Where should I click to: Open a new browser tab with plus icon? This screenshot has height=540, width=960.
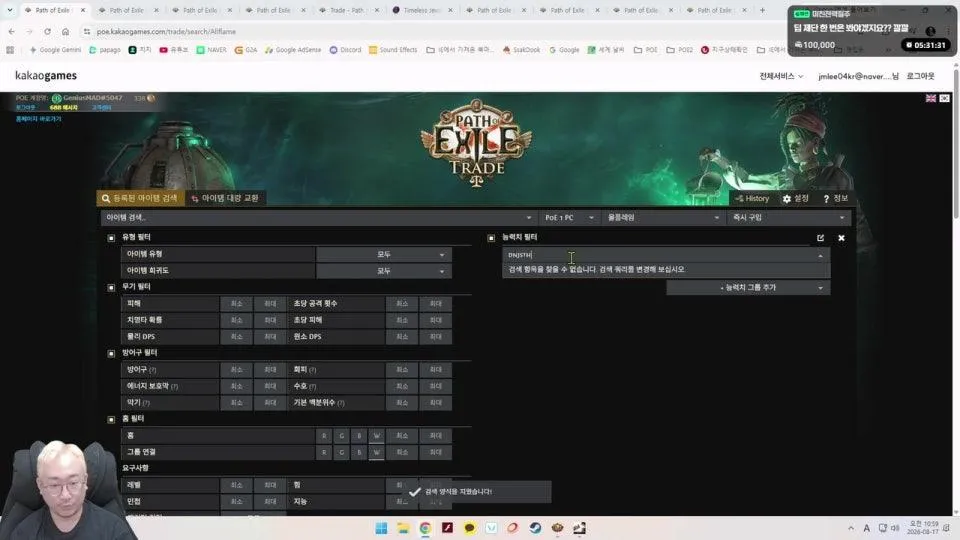[x=762, y=10]
